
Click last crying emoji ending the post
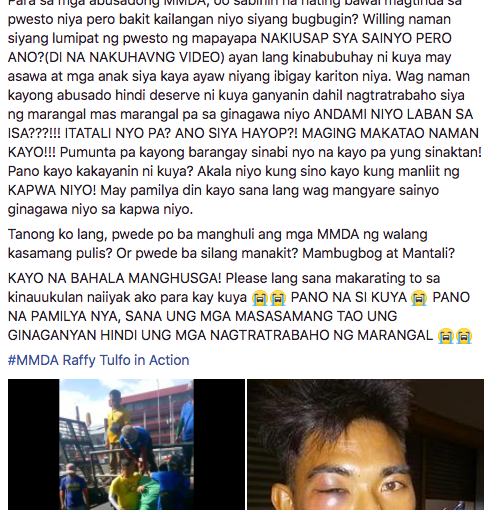click(x=464, y=336)
